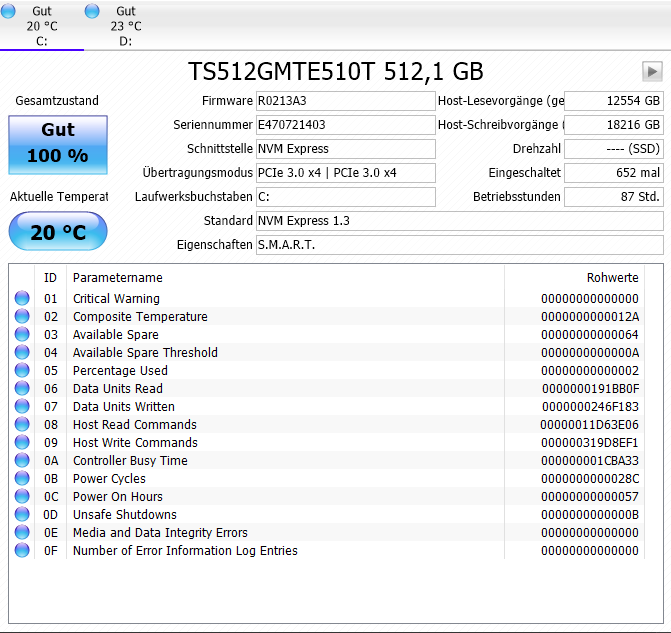671x633 pixels.
Task: Click the status orb for Media and Data Integrity Errors
Action: pos(22,532)
